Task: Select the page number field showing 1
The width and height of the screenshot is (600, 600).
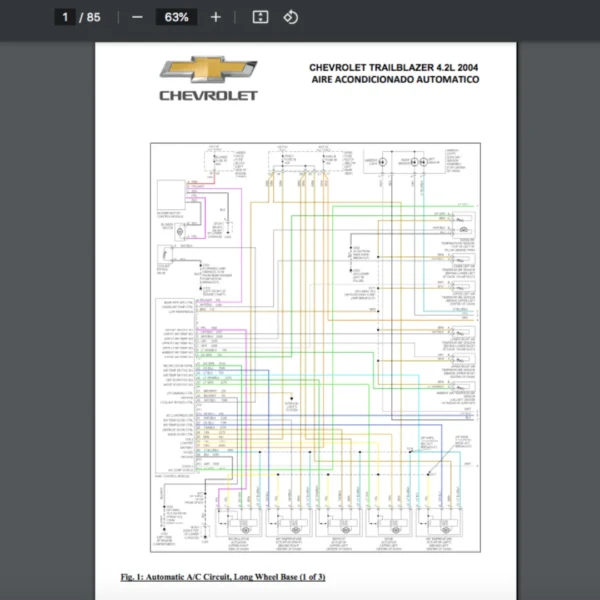Action: point(65,17)
